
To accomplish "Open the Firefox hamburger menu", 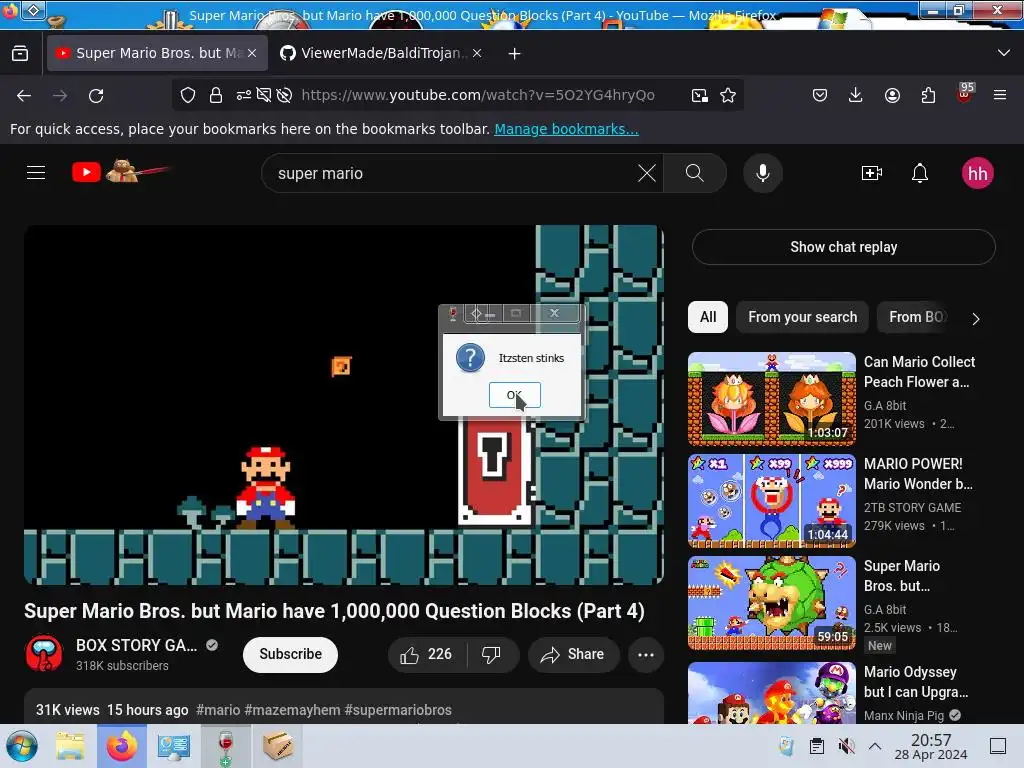I will [1000, 95].
